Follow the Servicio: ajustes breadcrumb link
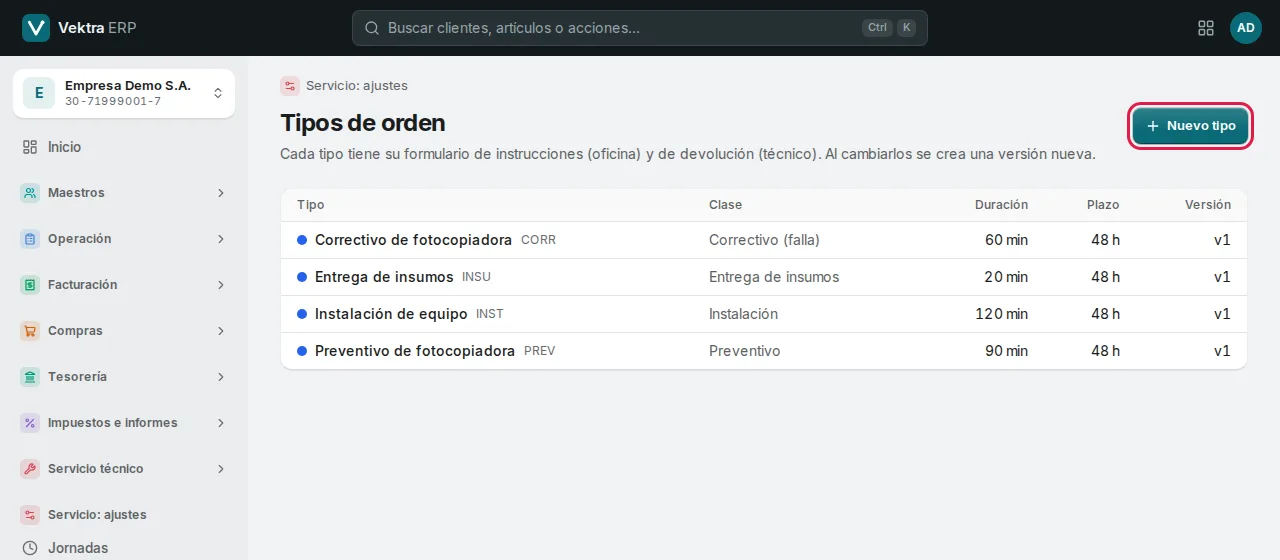 [357, 86]
